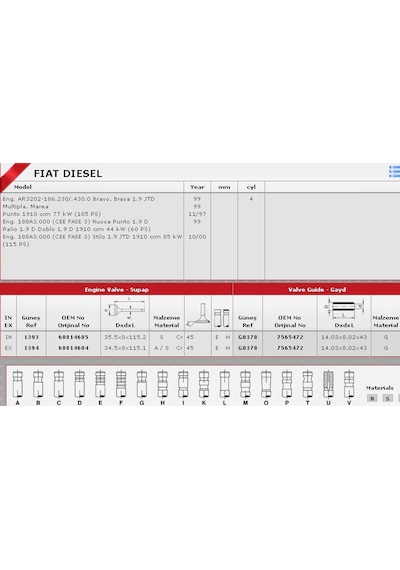Click the valve stem tip type icon
Image resolution: width=400 pixels, height=570 pixels.
pyautogui.click(x=221, y=318)
